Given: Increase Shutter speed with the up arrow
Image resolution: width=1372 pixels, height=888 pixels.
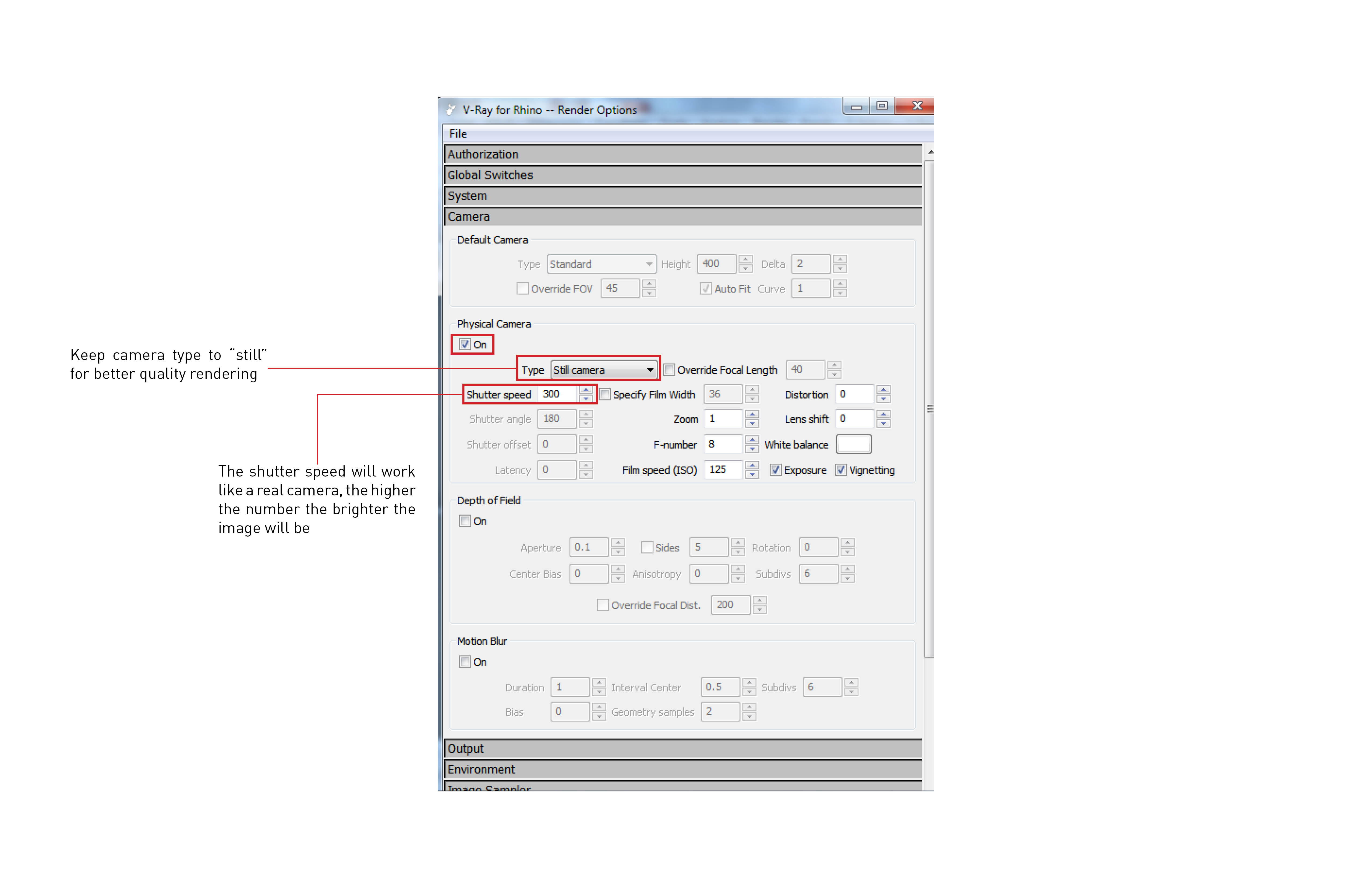Looking at the screenshot, I should pyautogui.click(x=586, y=390).
